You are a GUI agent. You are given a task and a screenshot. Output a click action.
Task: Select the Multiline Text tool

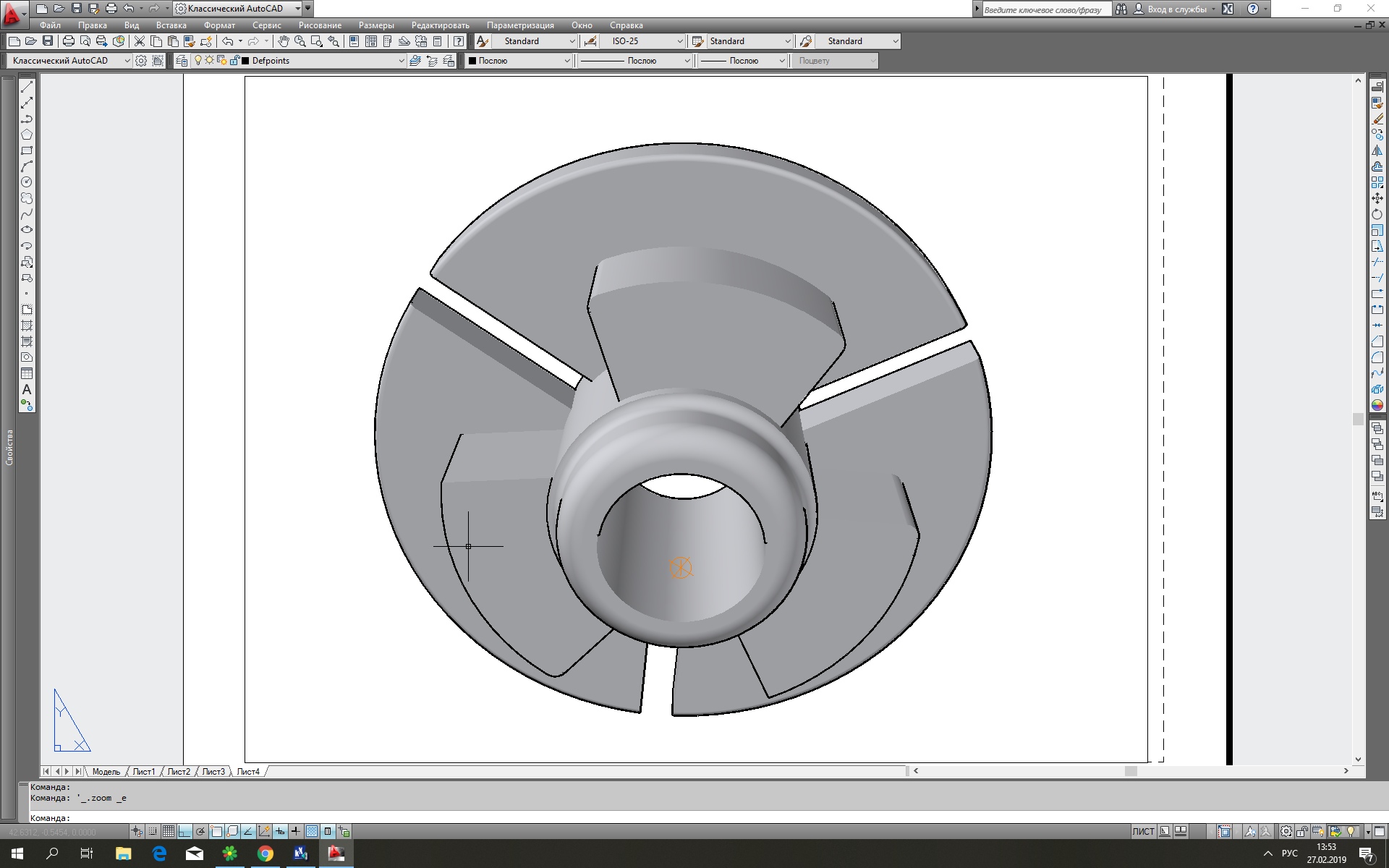[x=27, y=389]
